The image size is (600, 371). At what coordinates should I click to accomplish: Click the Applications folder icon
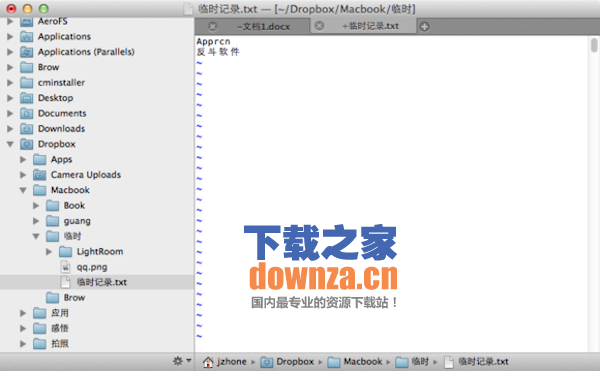tap(26, 36)
